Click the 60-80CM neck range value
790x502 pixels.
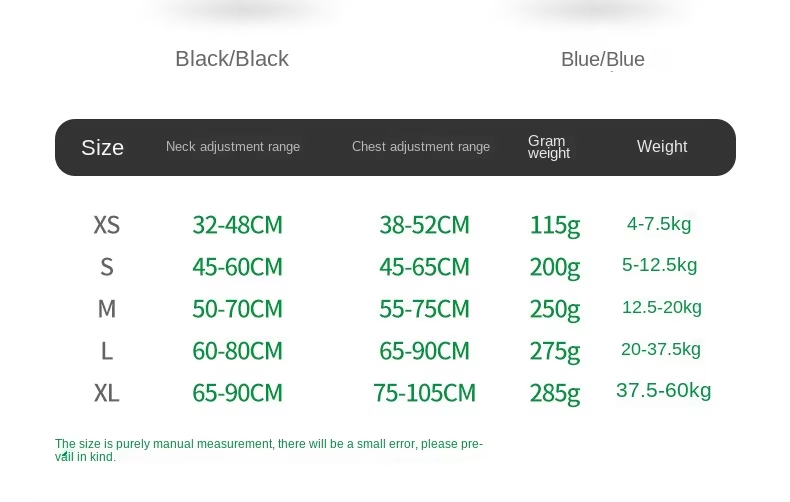pos(238,351)
